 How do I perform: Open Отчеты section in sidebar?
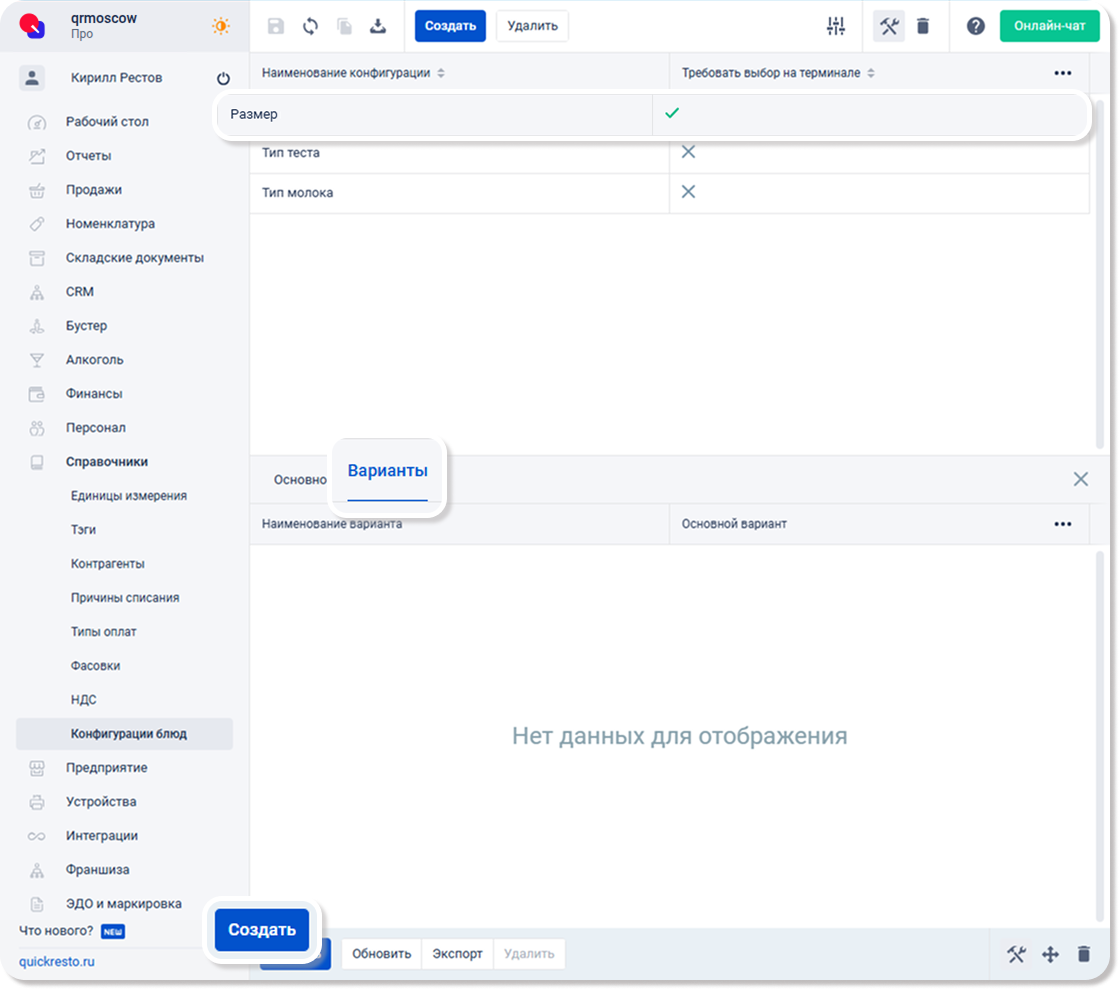[x=88, y=156]
